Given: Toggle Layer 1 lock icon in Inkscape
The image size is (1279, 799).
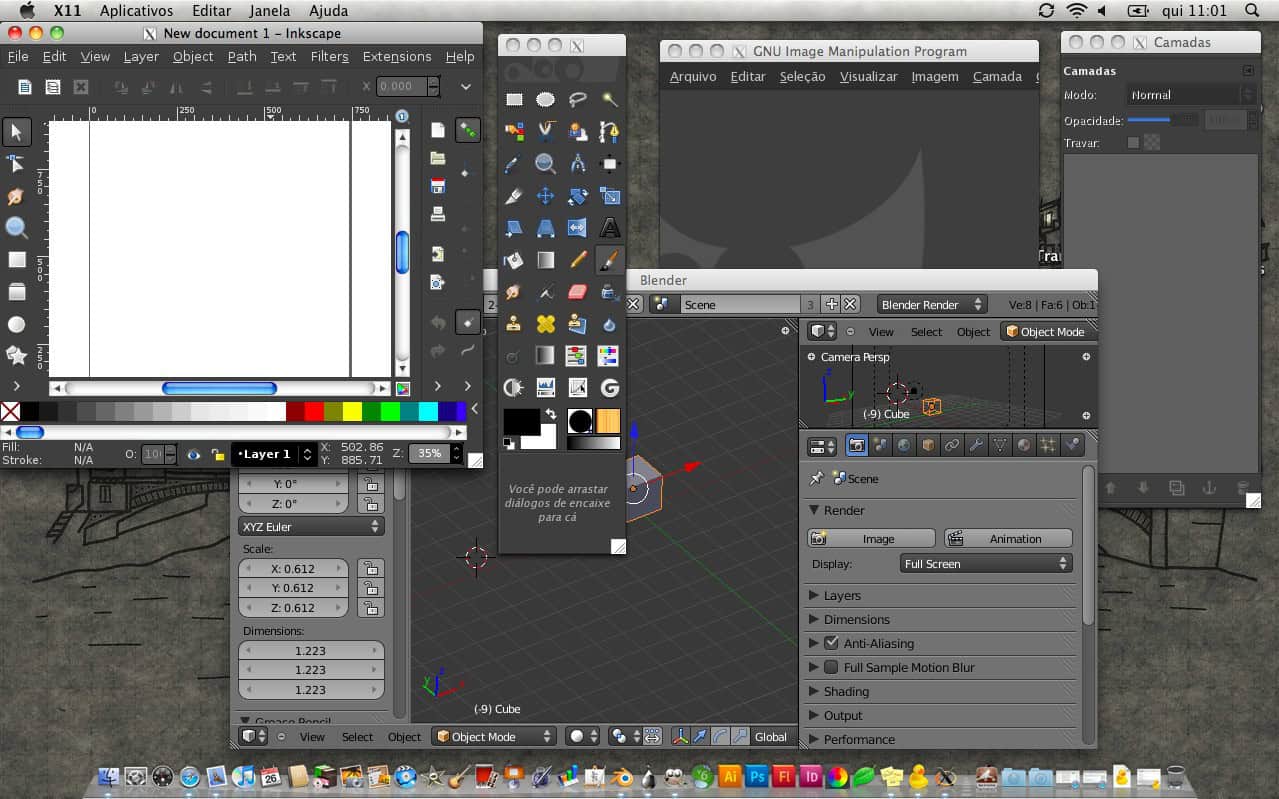Looking at the screenshot, I should coord(217,455).
